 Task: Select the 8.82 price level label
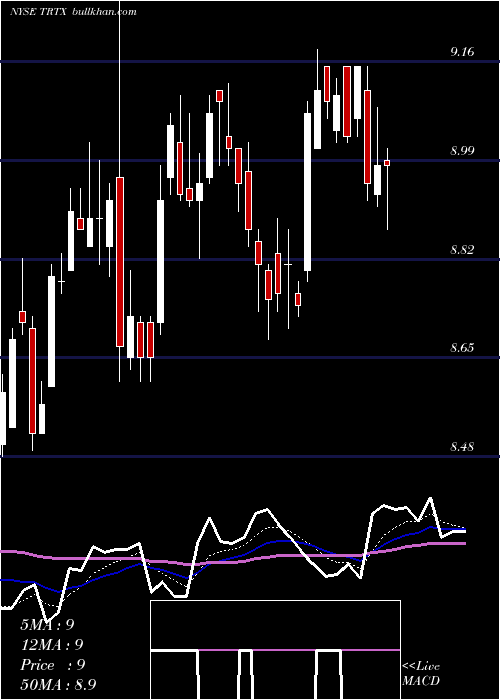click(462, 250)
